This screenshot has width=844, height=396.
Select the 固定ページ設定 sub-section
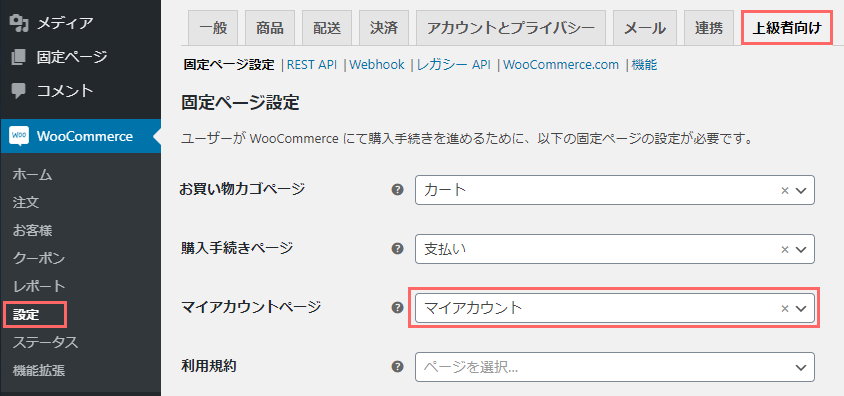tap(229, 65)
